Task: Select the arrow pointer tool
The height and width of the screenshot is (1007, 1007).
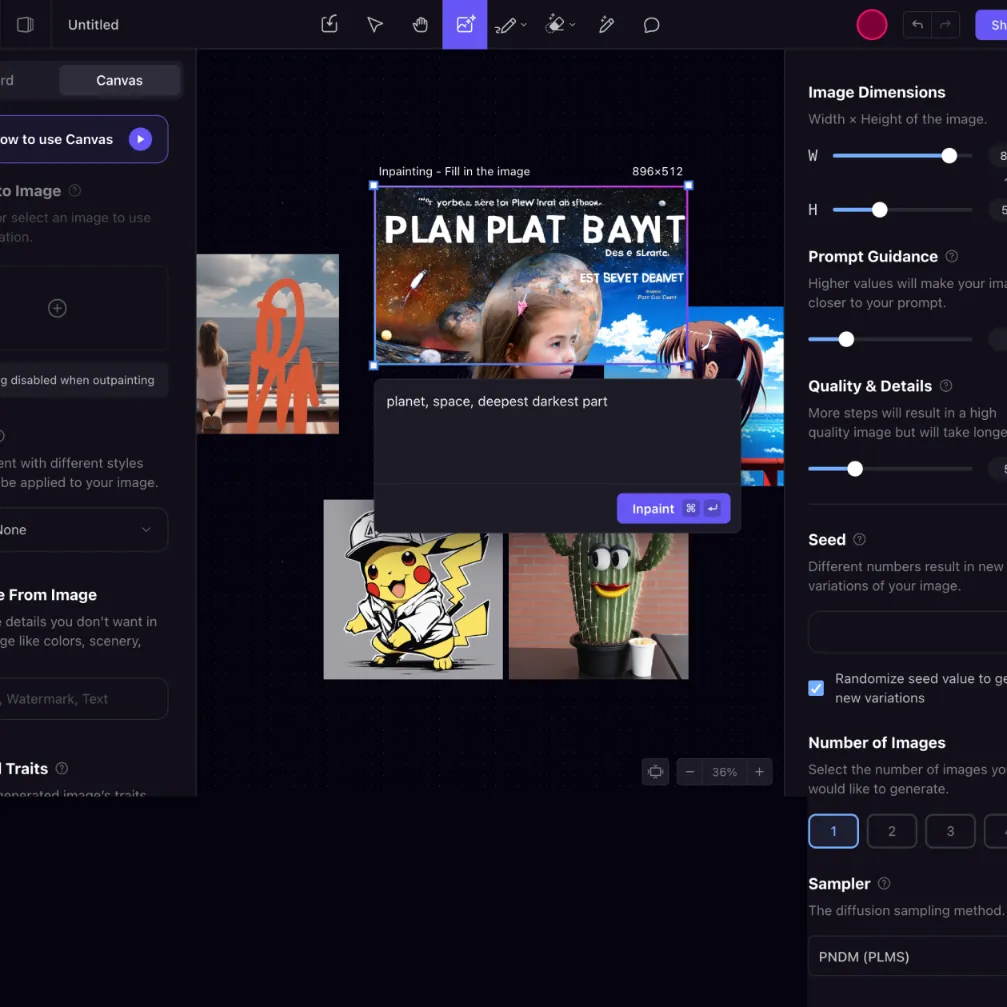Action: coord(375,25)
